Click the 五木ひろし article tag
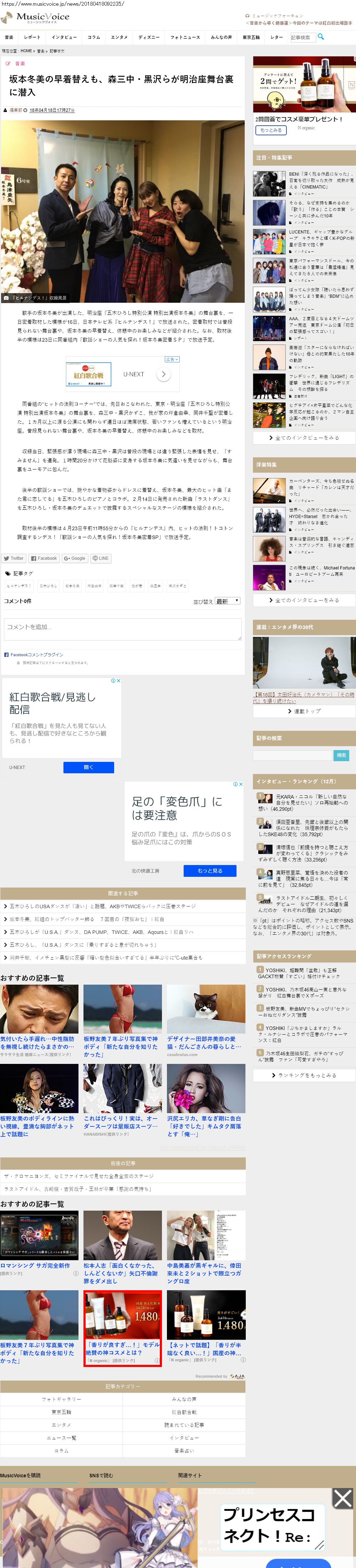 (49, 586)
